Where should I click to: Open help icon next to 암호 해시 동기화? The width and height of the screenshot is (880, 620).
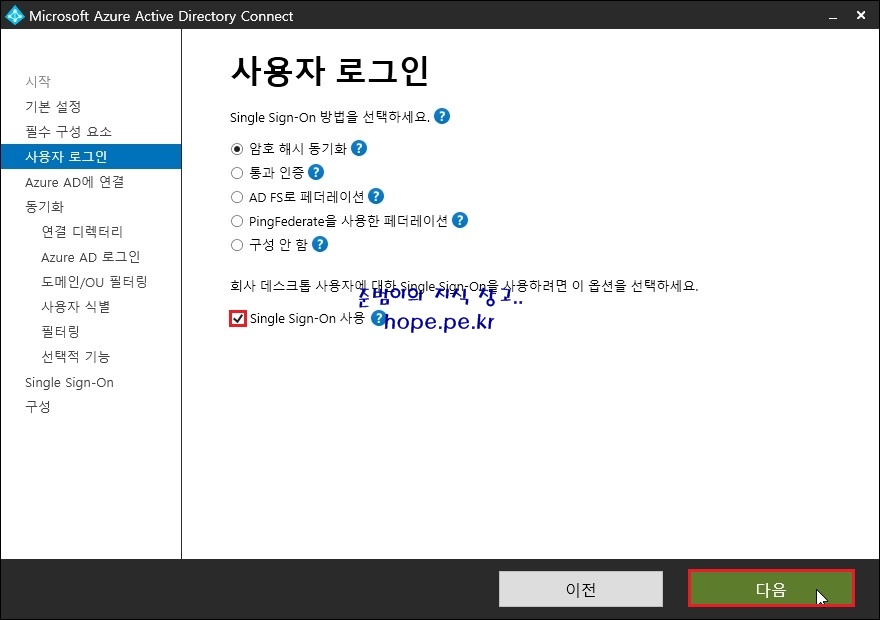(x=359, y=148)
